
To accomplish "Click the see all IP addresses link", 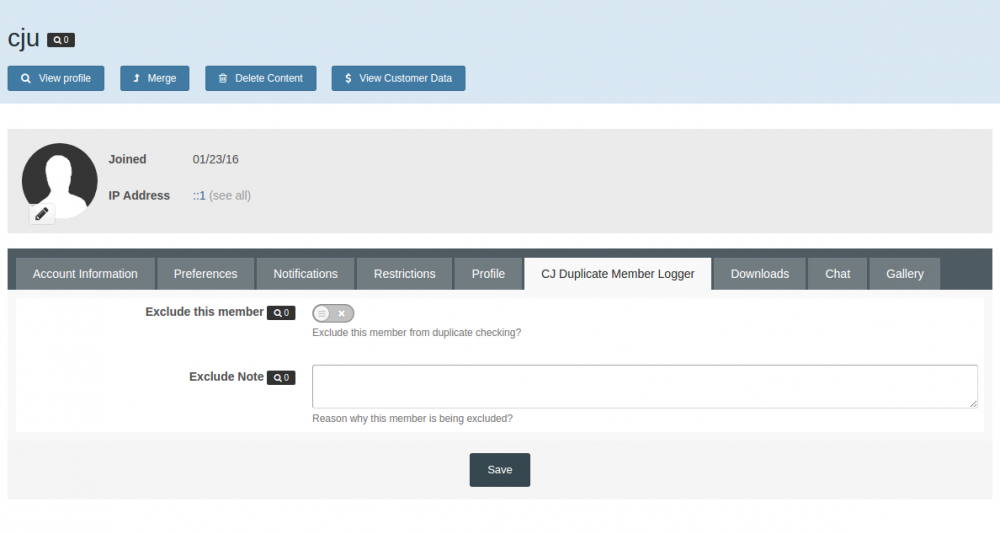I will (230, 196).
